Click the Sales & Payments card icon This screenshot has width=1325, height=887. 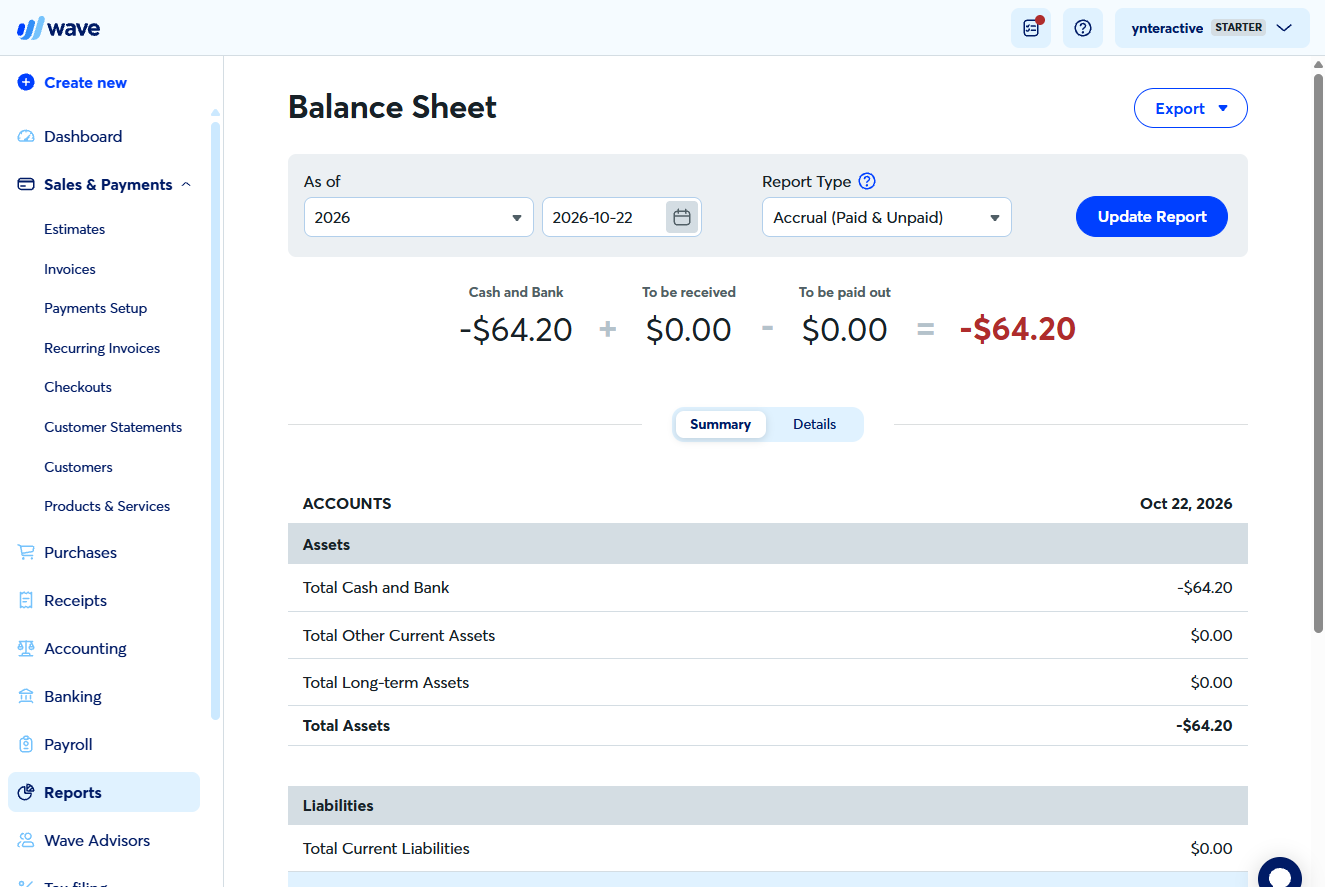click(26, 185)
